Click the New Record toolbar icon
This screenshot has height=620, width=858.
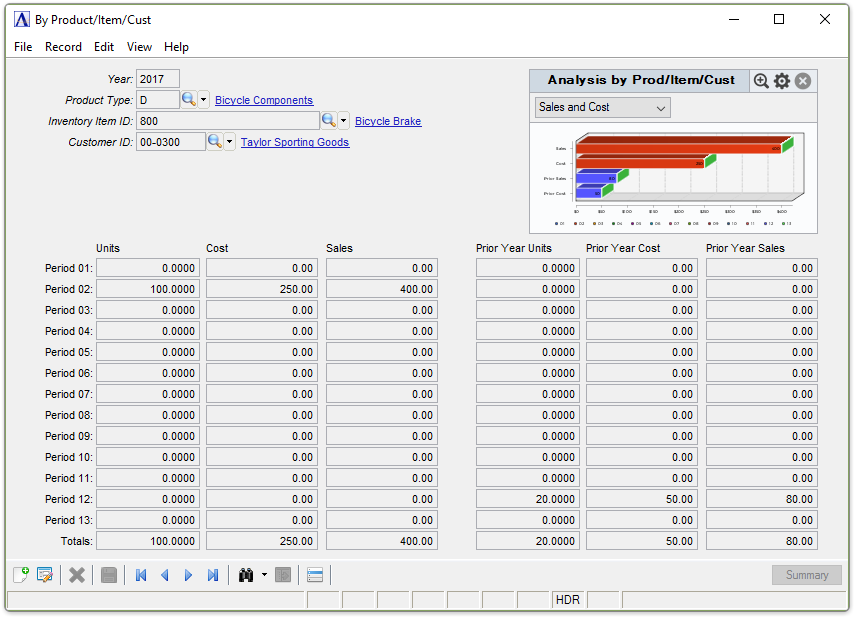pyautogui.click(x=21, y=575)
